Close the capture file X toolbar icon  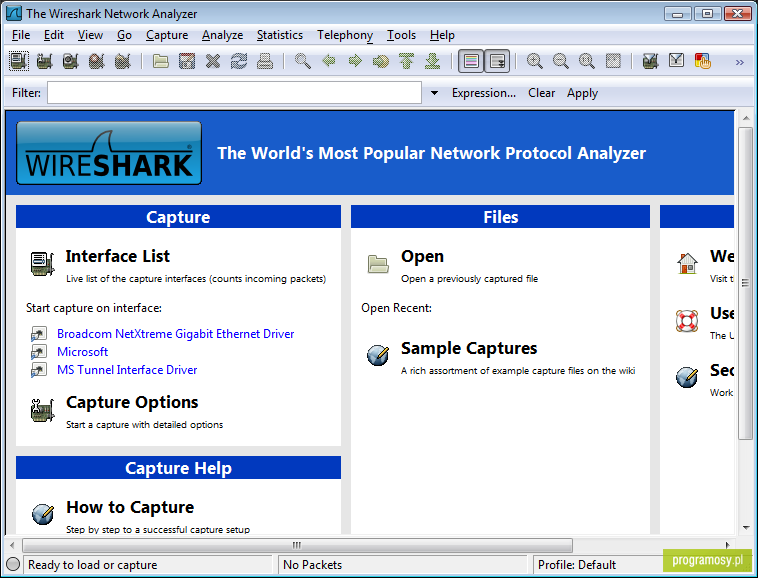[213, 61]
